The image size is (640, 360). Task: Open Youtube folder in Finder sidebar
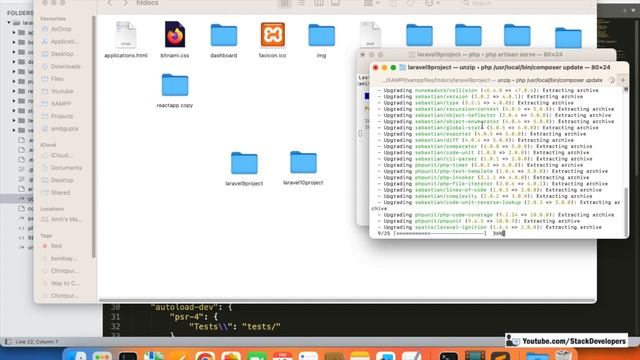click(61, 91)
